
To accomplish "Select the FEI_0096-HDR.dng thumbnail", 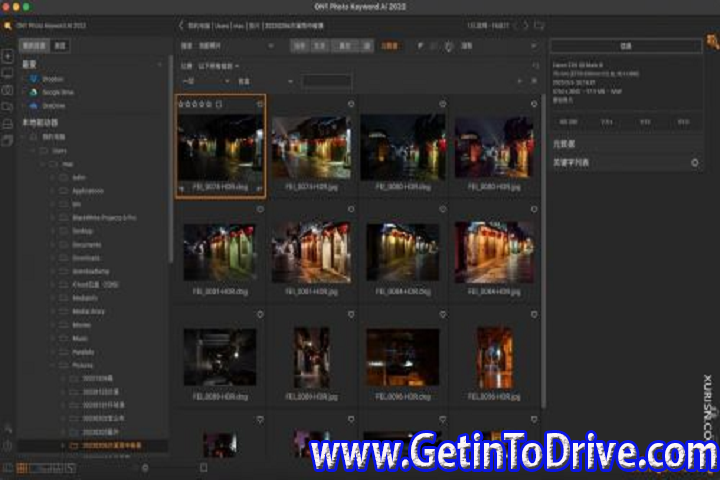I will pyautogui.click(x=403, y=357).
